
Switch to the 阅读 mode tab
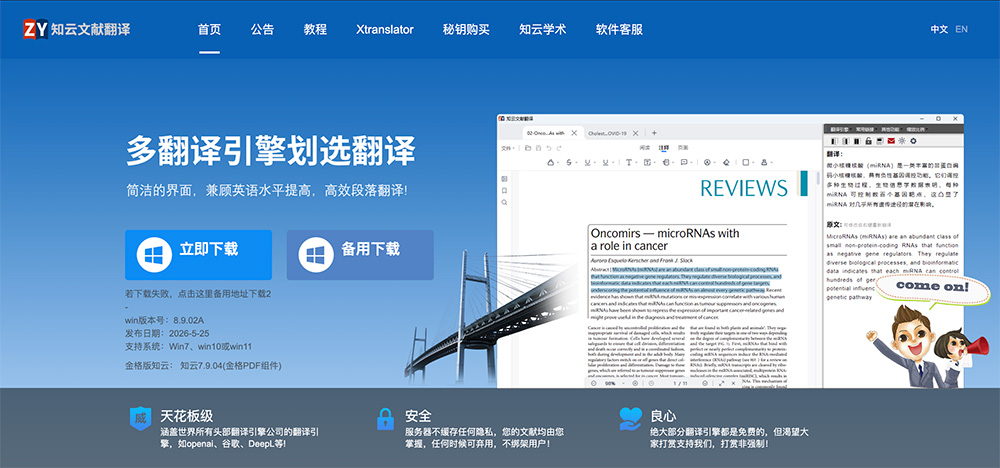[645, 147]
